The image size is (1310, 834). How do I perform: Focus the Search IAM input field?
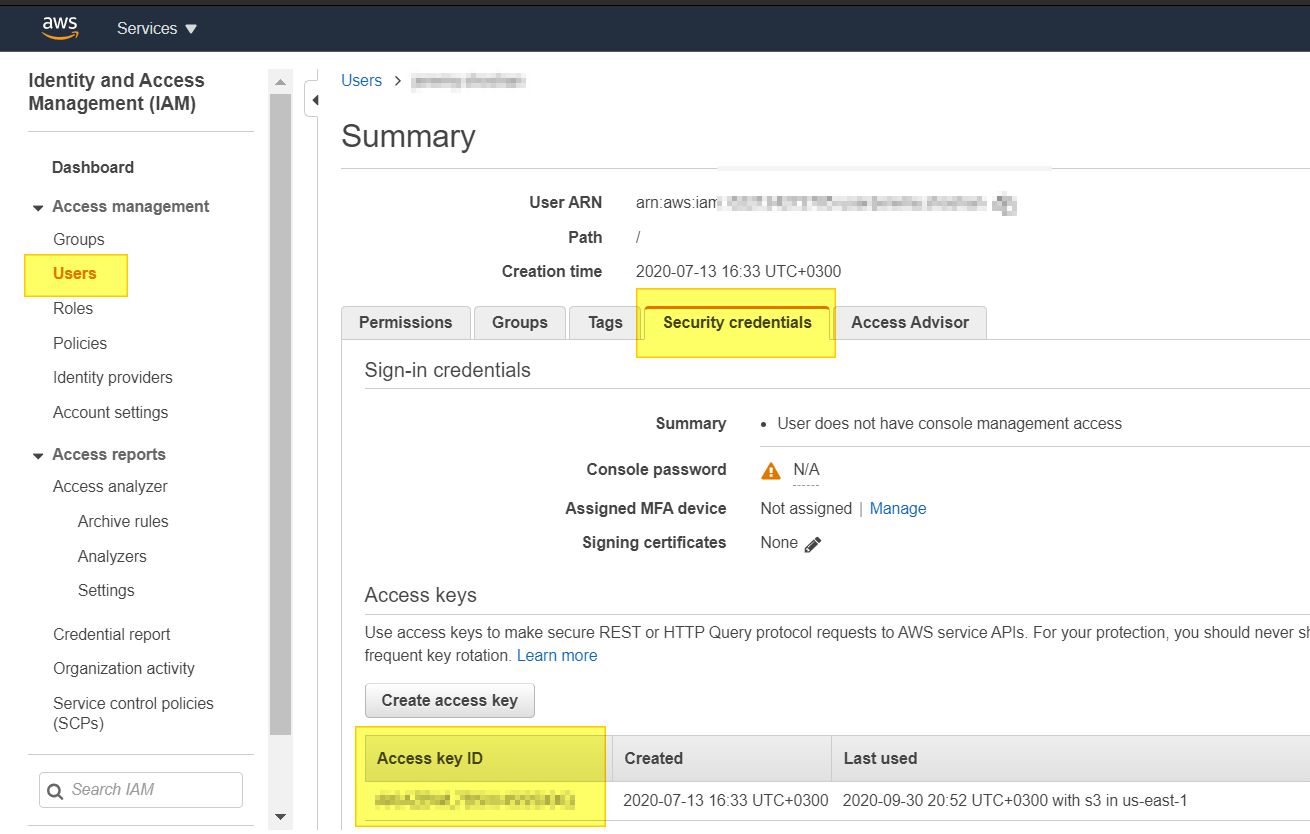pos(150,790)
